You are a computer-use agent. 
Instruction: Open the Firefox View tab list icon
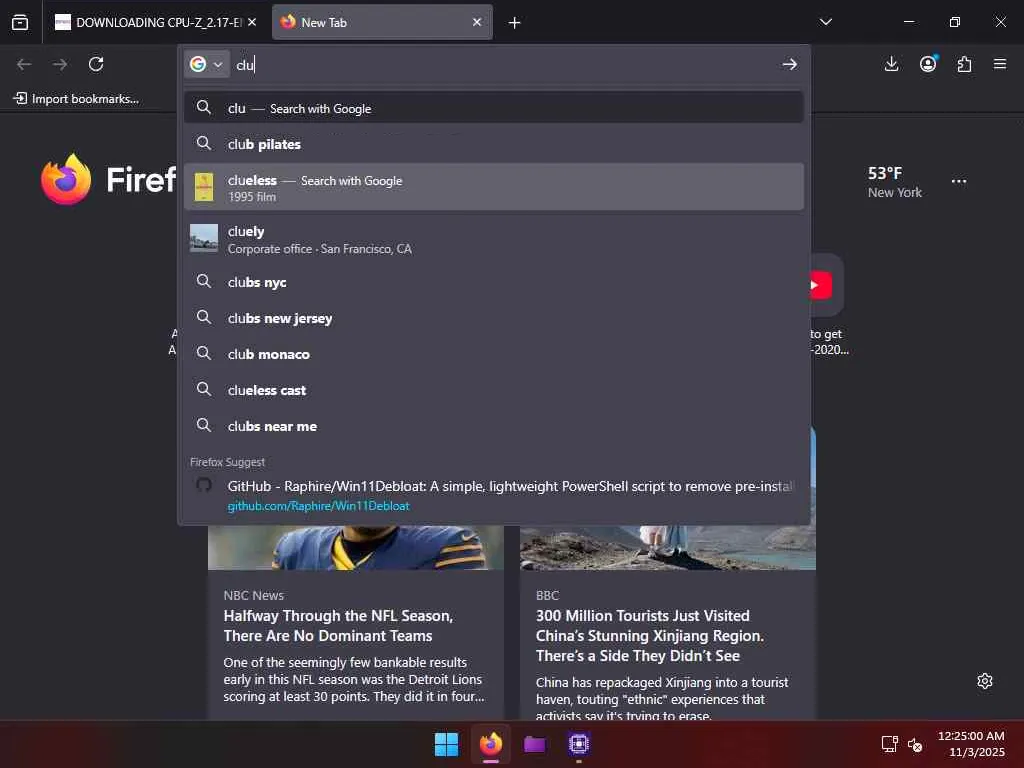coord(20,22)
